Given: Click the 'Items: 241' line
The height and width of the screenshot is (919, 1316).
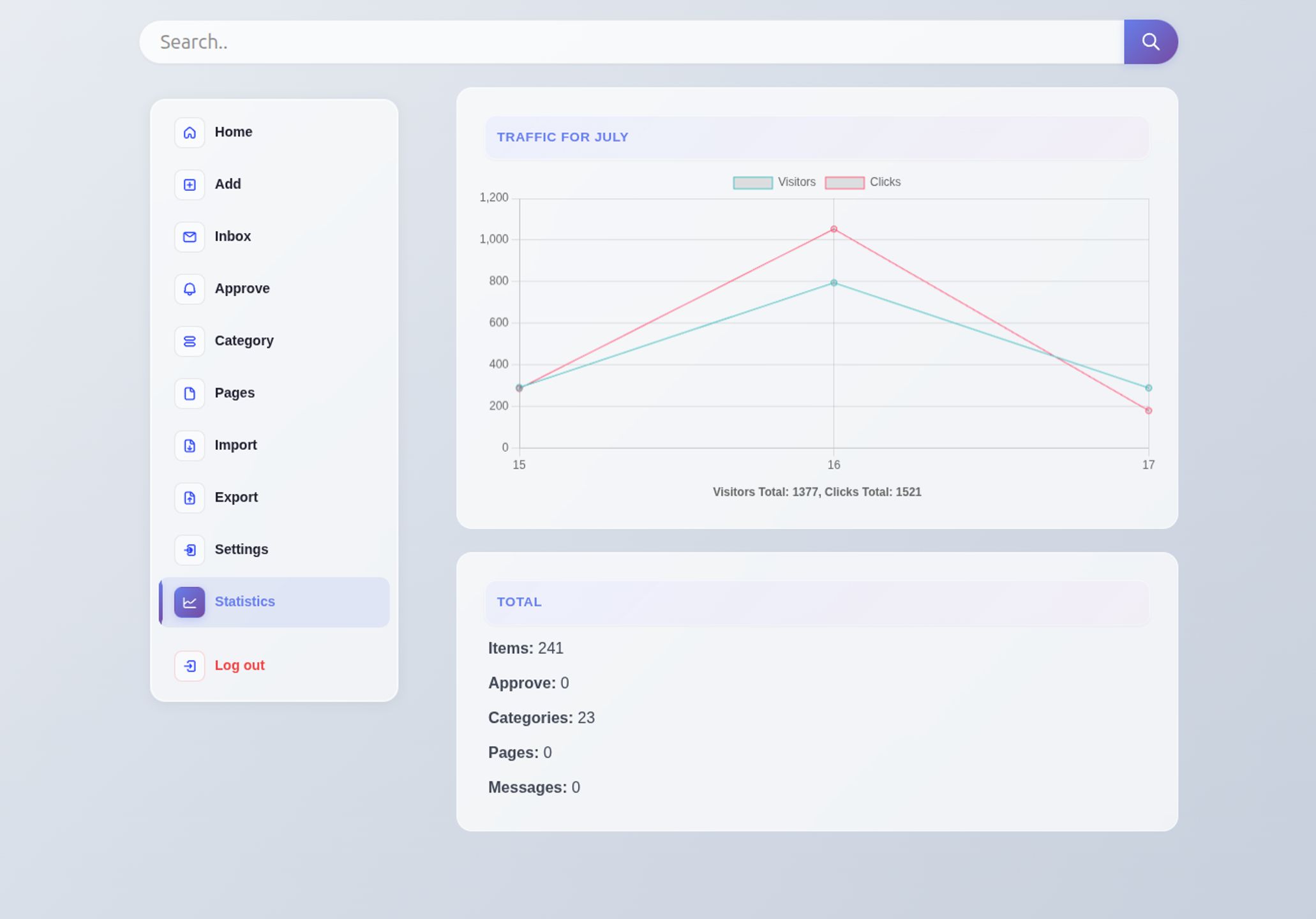Looking at the screenshot, I should pyautogui.click(x=526, y=649).
